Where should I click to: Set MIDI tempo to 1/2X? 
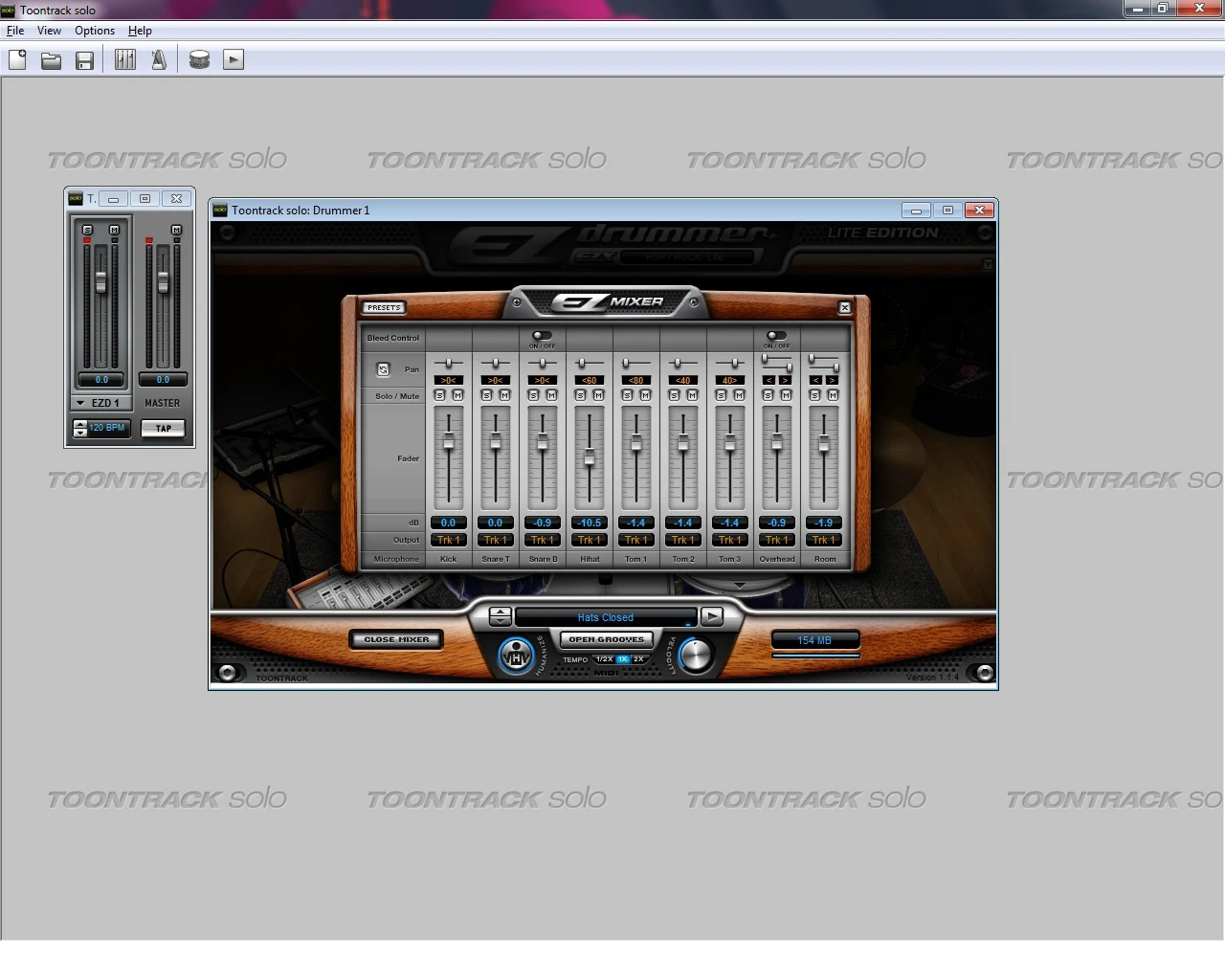coord(604,659)
